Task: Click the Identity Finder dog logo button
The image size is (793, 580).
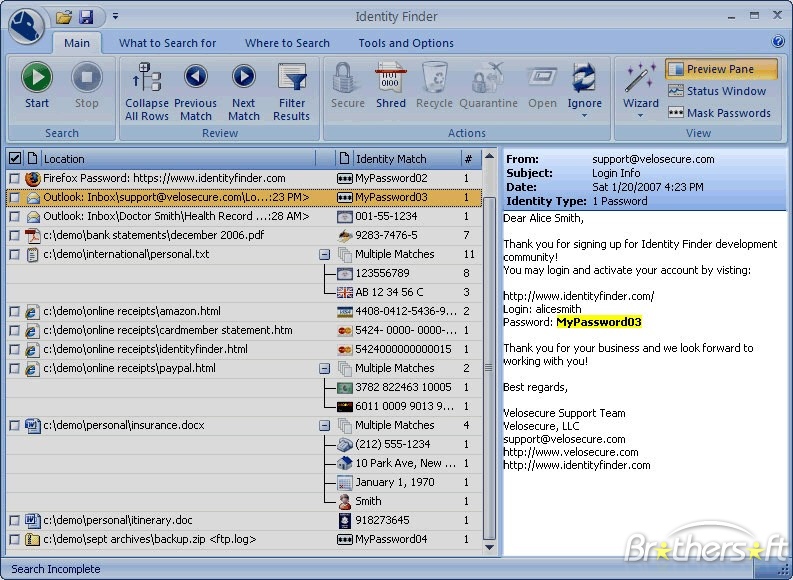Action: tap(26, 26)
